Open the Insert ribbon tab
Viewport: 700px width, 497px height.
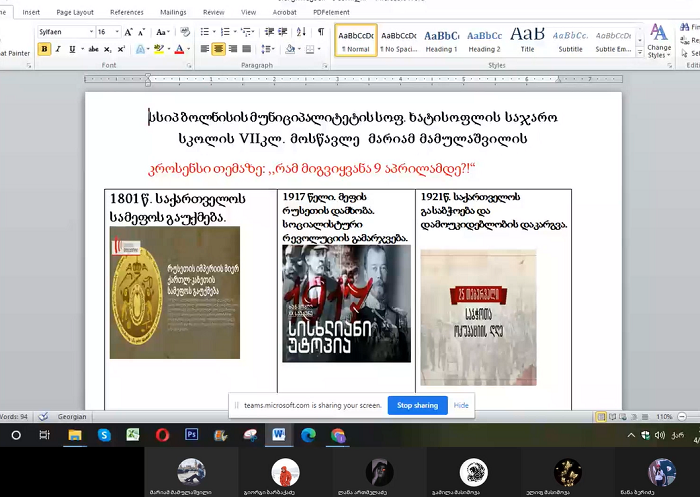click(x=31, y=13)
